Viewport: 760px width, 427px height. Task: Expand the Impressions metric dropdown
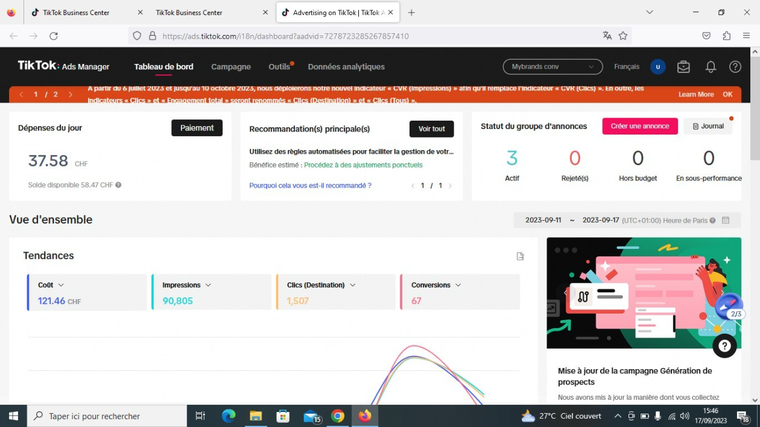pyautogui.click(x=207, y=285)
